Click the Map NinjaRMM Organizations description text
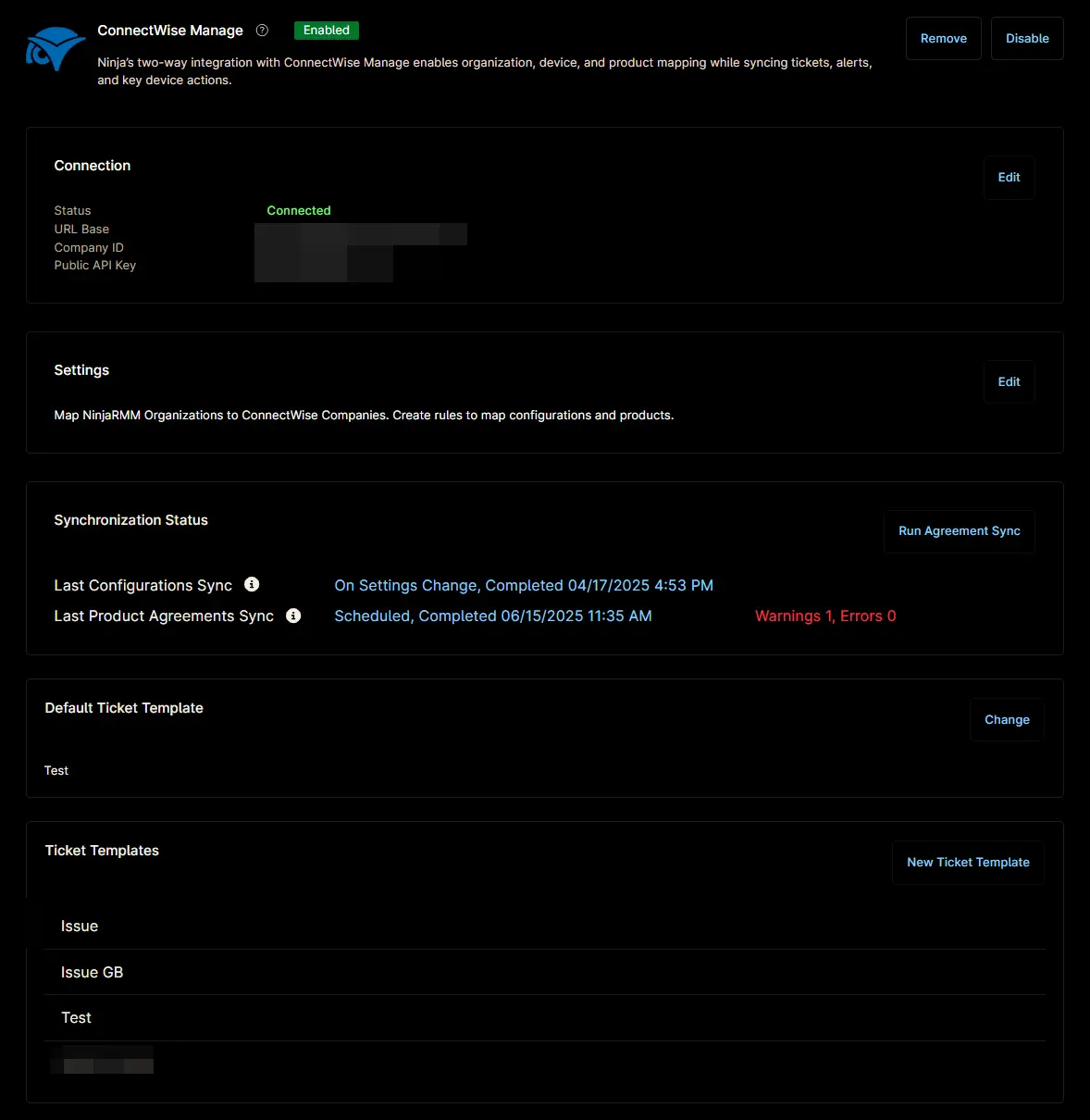 [x=364, y=416]
